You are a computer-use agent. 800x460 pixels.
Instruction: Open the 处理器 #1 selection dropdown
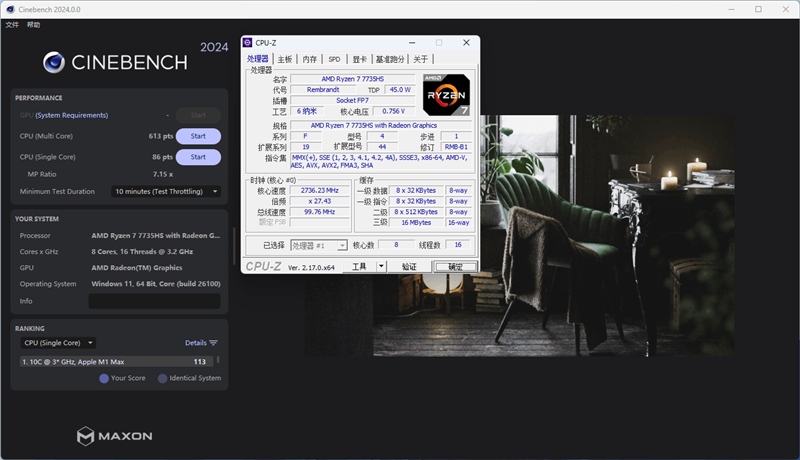click(x=319, y=245)
